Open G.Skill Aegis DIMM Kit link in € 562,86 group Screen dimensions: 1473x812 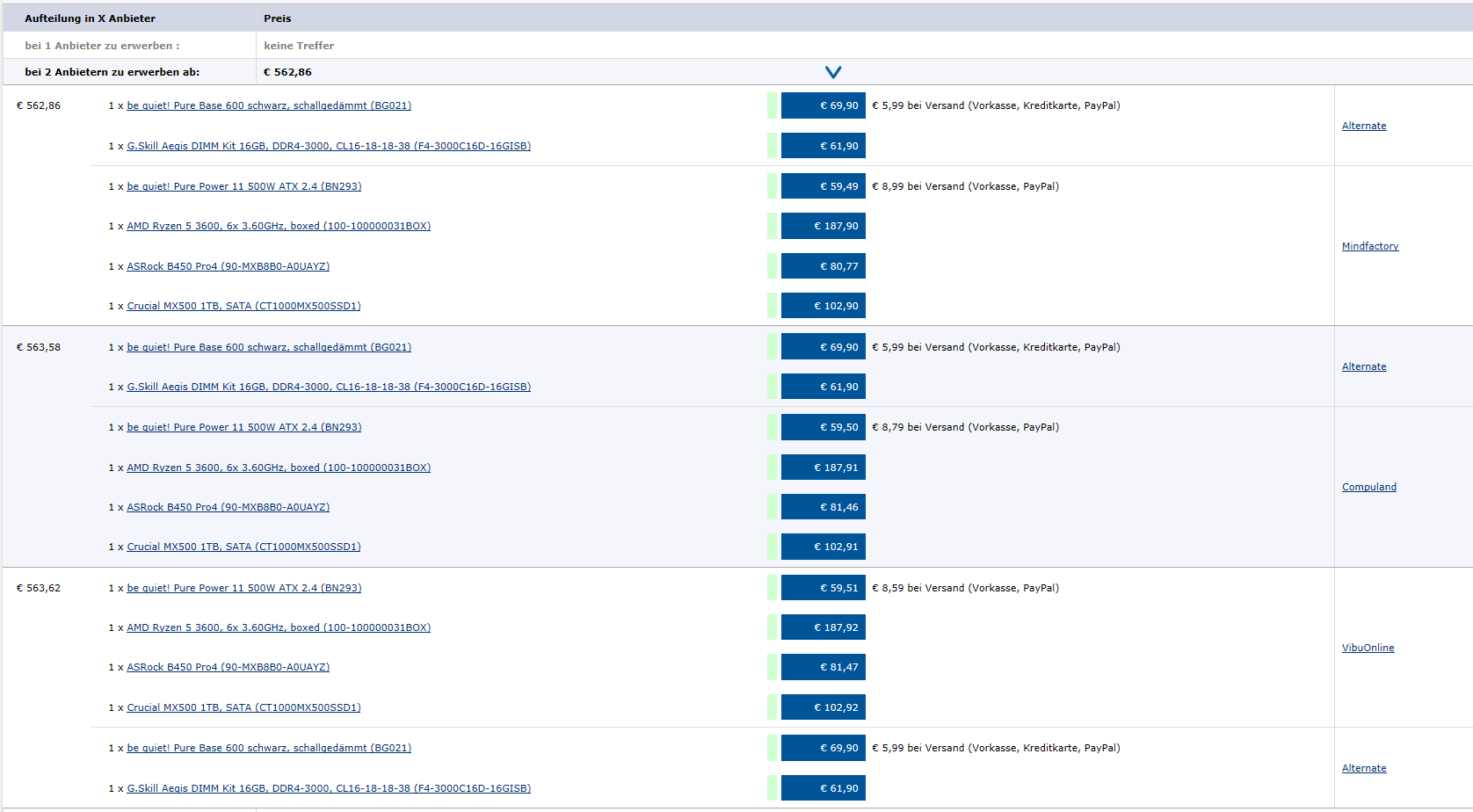pos(329,146)
